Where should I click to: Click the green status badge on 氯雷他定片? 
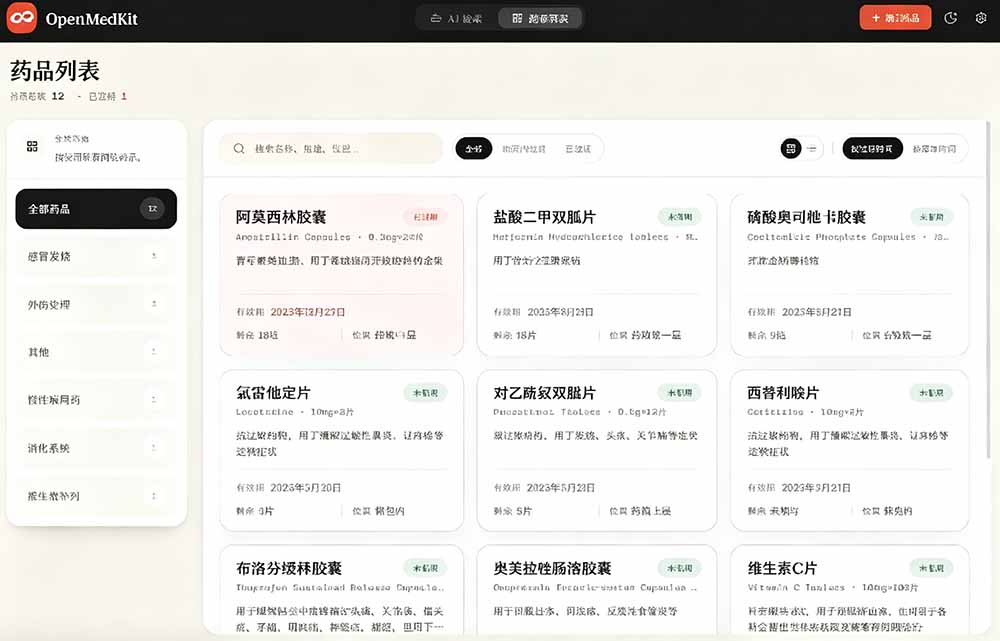click(425, 392)
